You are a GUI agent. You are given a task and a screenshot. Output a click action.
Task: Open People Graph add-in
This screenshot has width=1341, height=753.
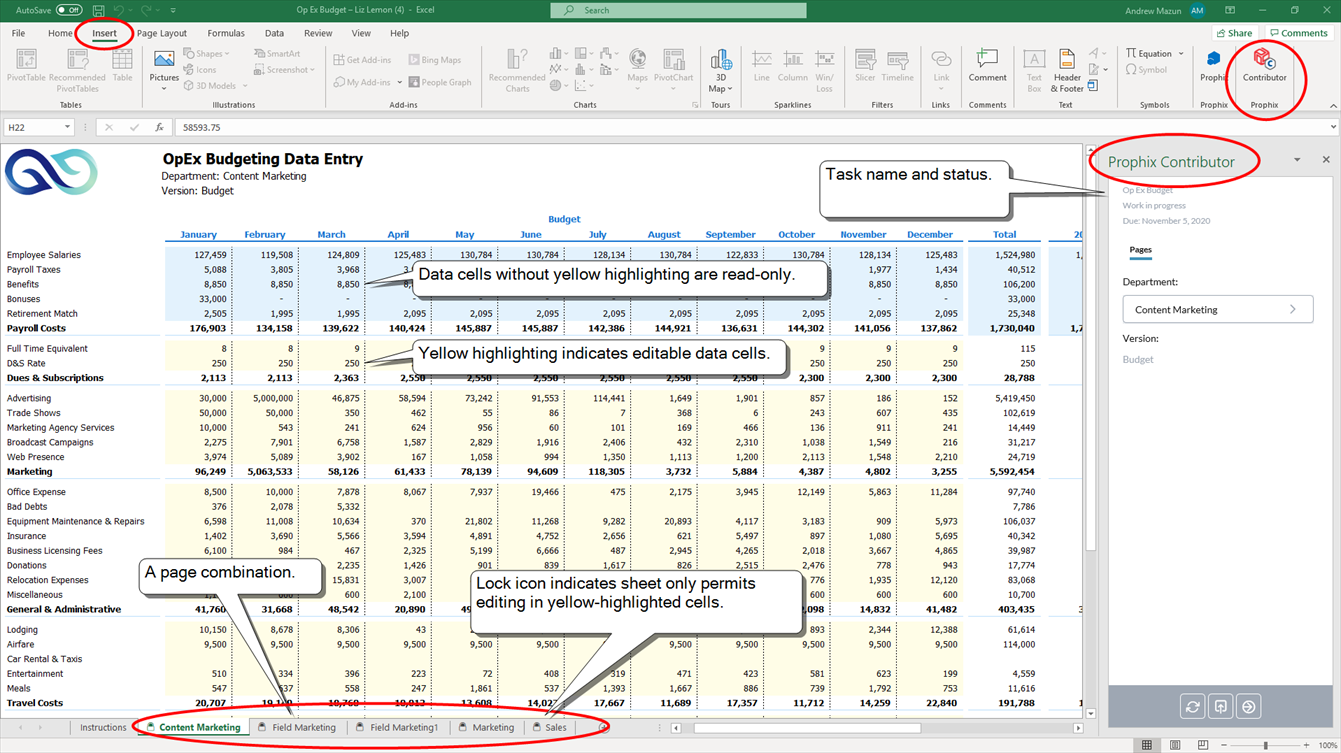tap(439, 82)
